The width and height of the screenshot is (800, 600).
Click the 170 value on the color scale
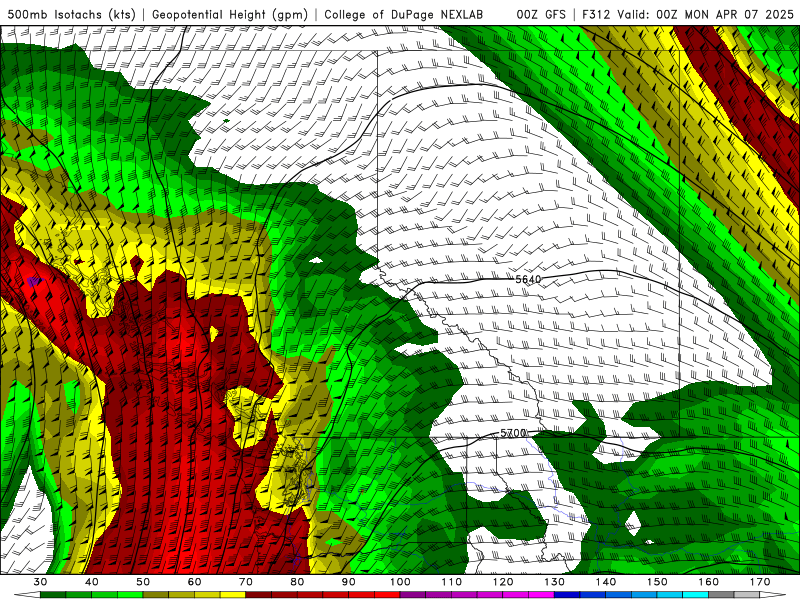coord(760,582)
